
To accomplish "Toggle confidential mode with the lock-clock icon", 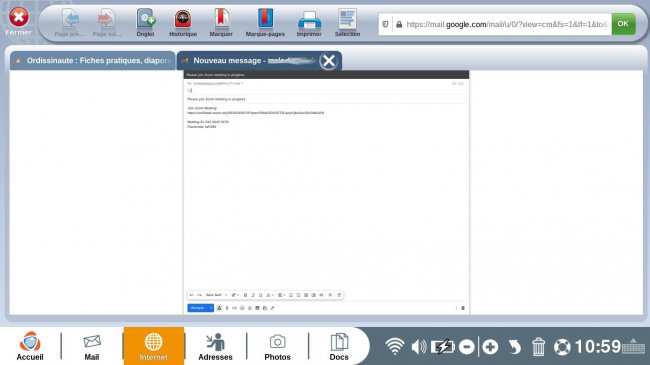I will point(265,308).
